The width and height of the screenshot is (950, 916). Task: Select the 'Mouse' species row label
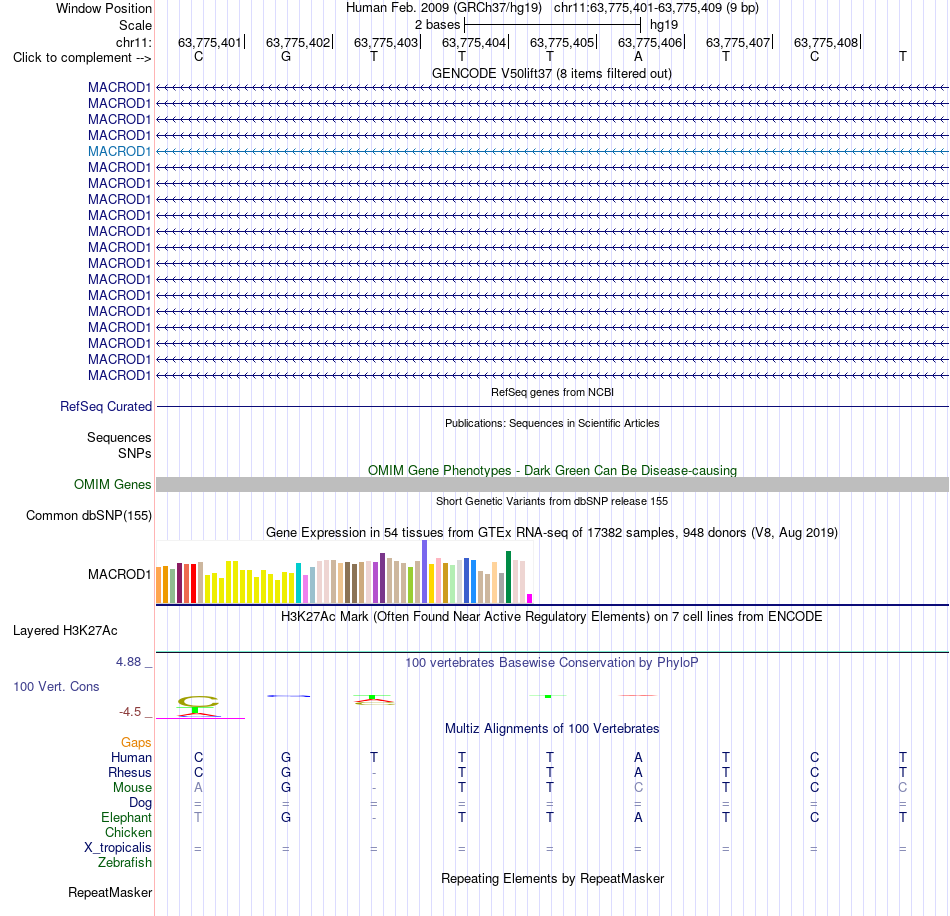(132, 788)
